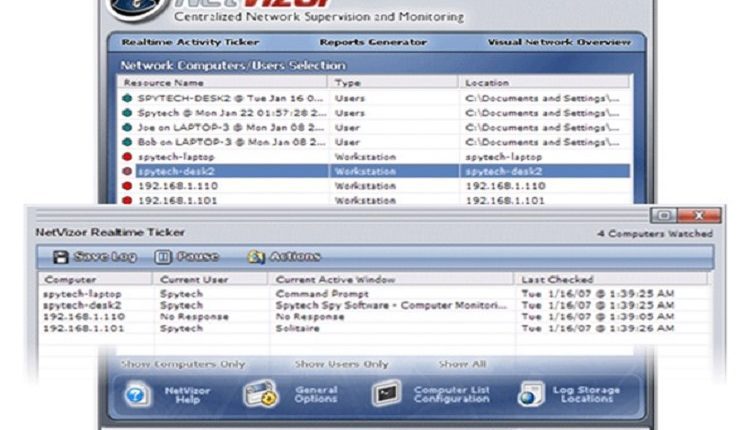Sort by Location column header

[x=544, y=83]
